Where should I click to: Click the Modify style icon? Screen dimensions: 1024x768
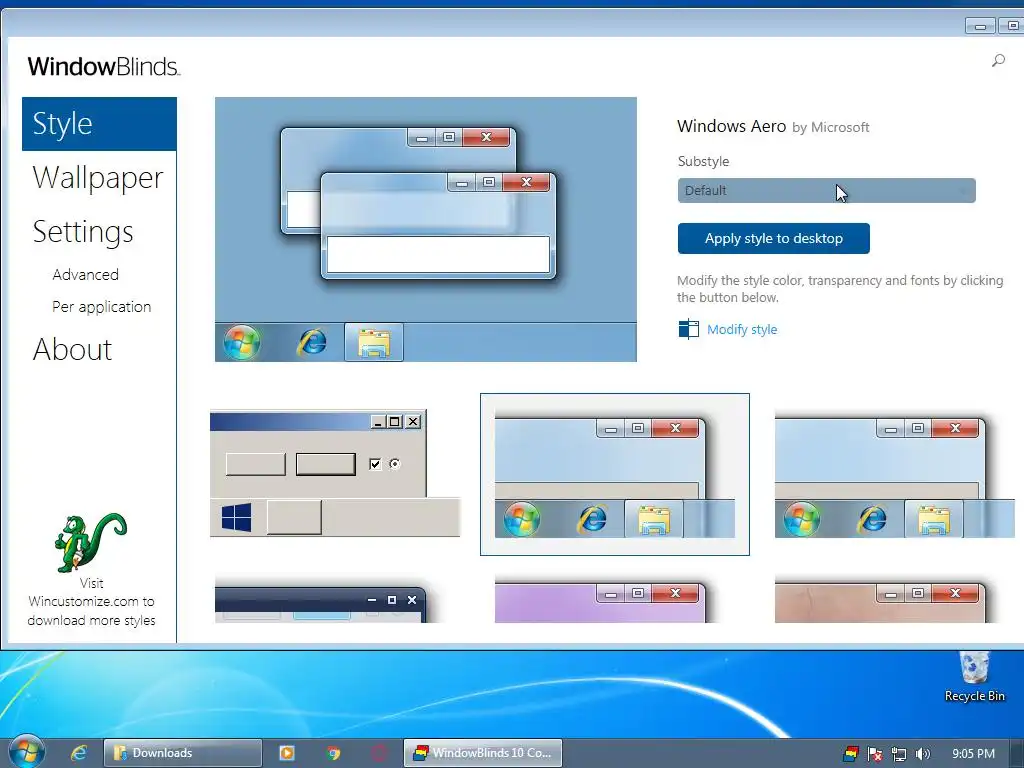click(688, 329)
